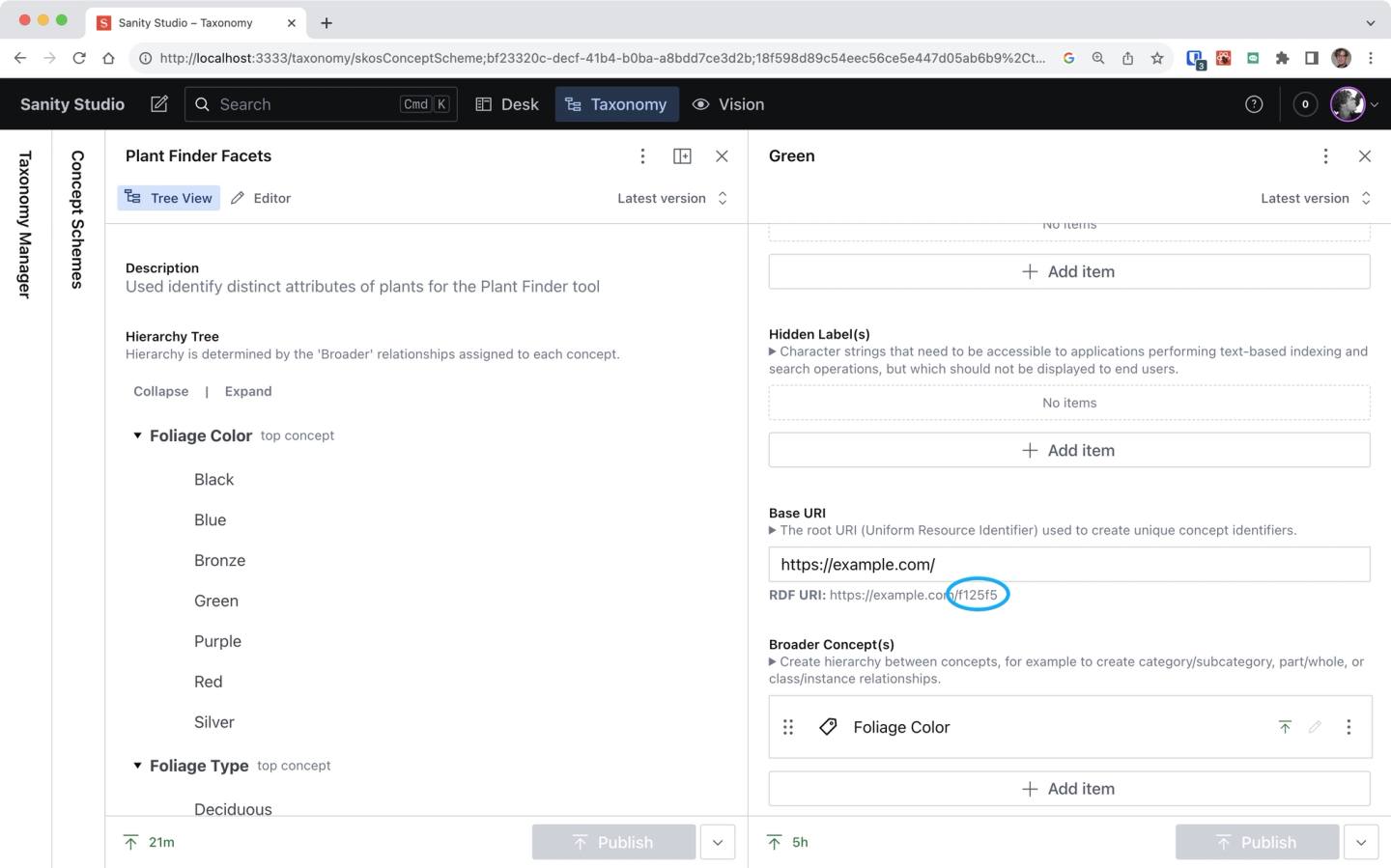The image size is (1391, 868).
Task: Open kebab menu on the Foliage Color row
Action: (x=1348, y=727)
